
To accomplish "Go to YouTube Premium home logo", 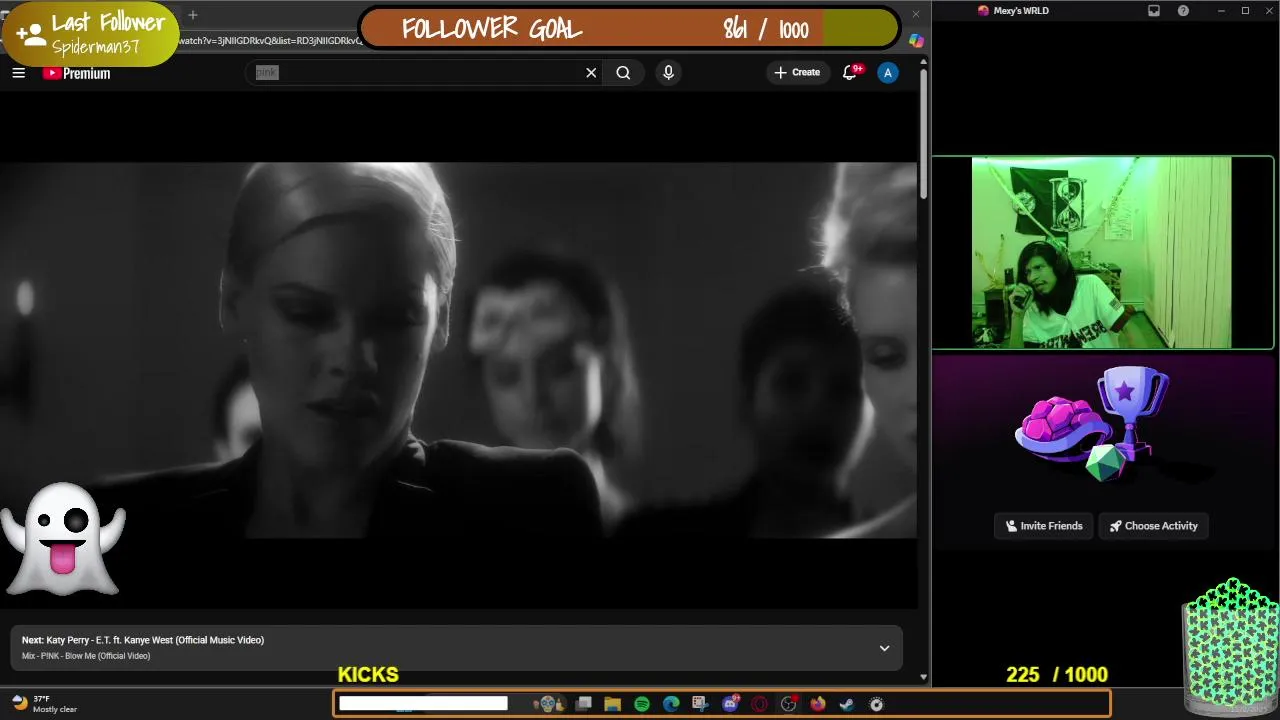I will (x=77, y=73).
